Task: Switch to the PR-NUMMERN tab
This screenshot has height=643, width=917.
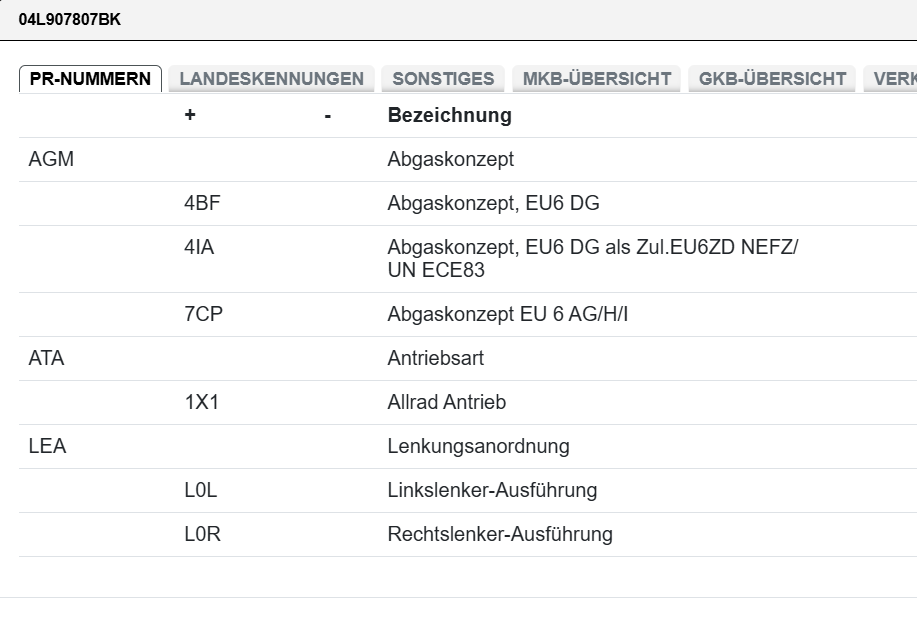Action: 90,79
